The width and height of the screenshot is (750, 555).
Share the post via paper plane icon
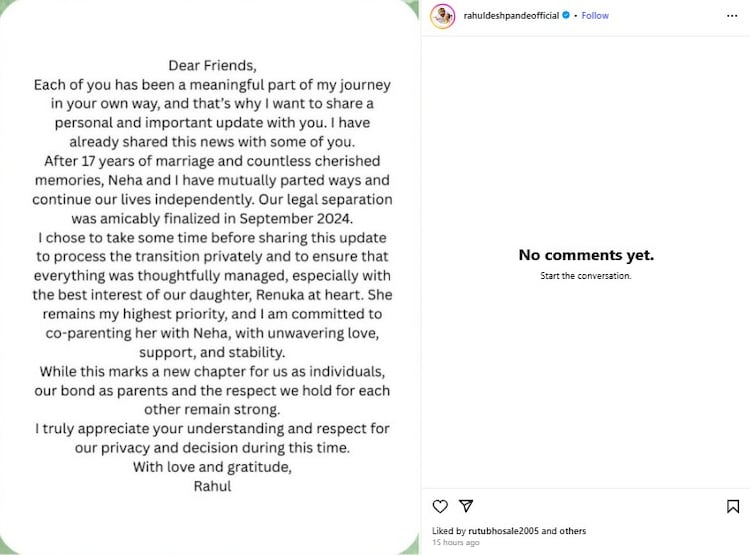pos(466,506)
